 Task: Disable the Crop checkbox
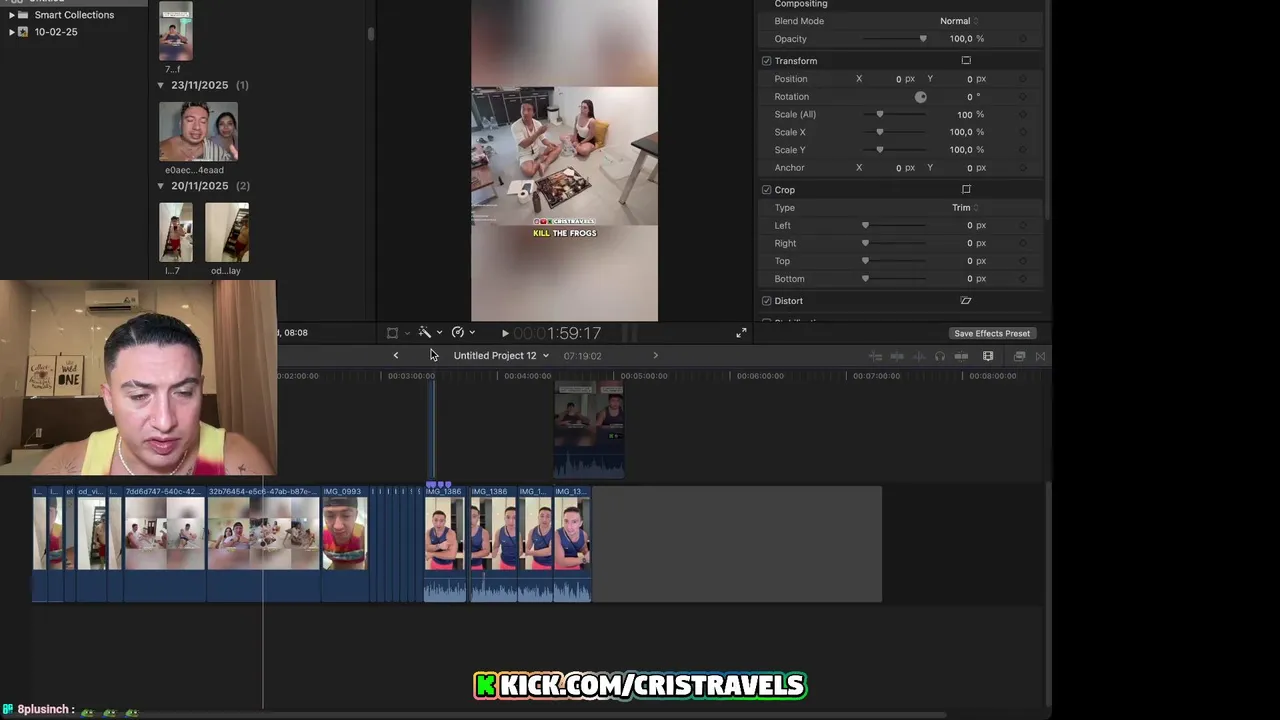pyautogui.click(x=767, y=190)
